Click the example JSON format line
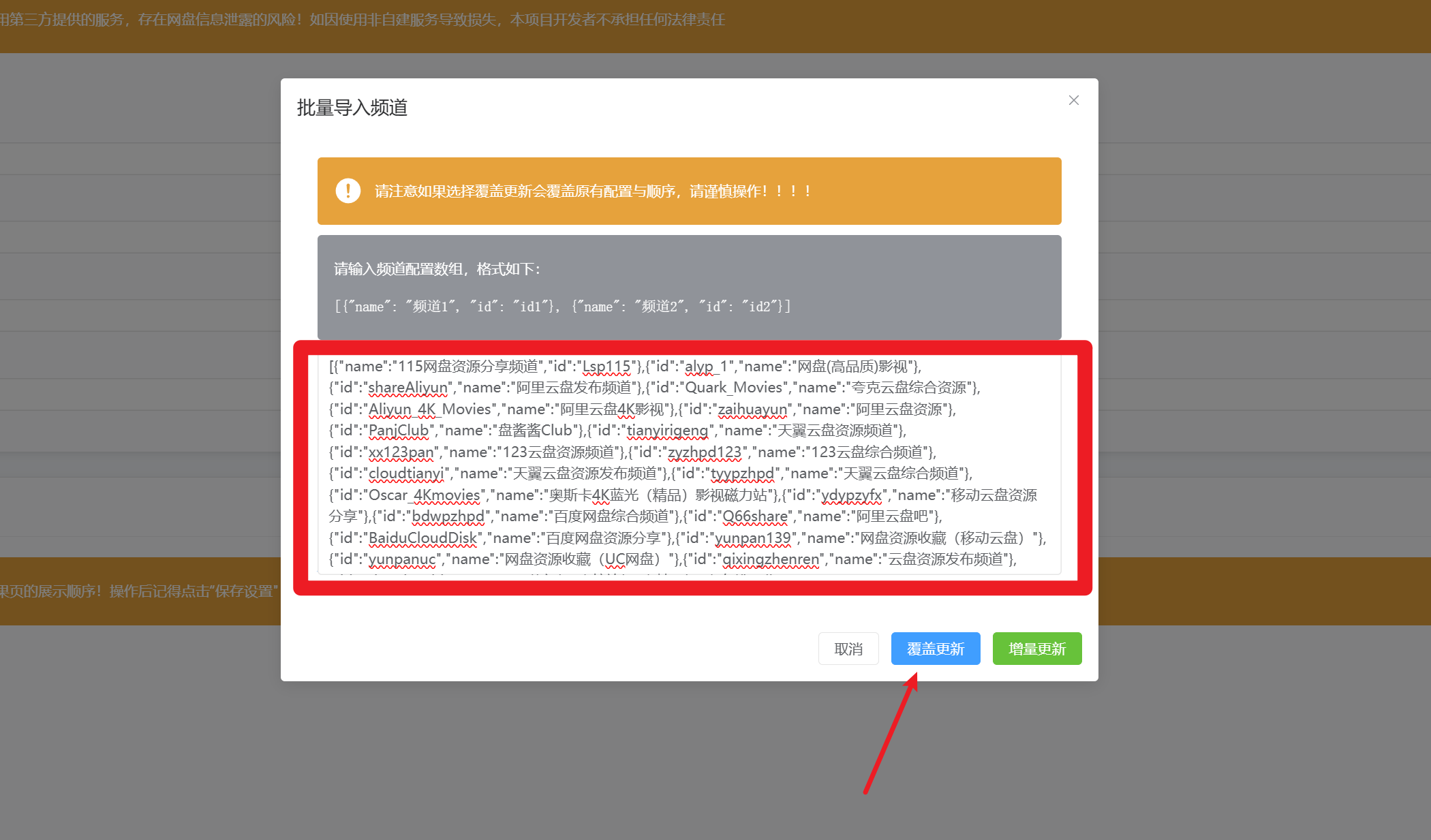The image size is (1431, 840). [562, 307]
